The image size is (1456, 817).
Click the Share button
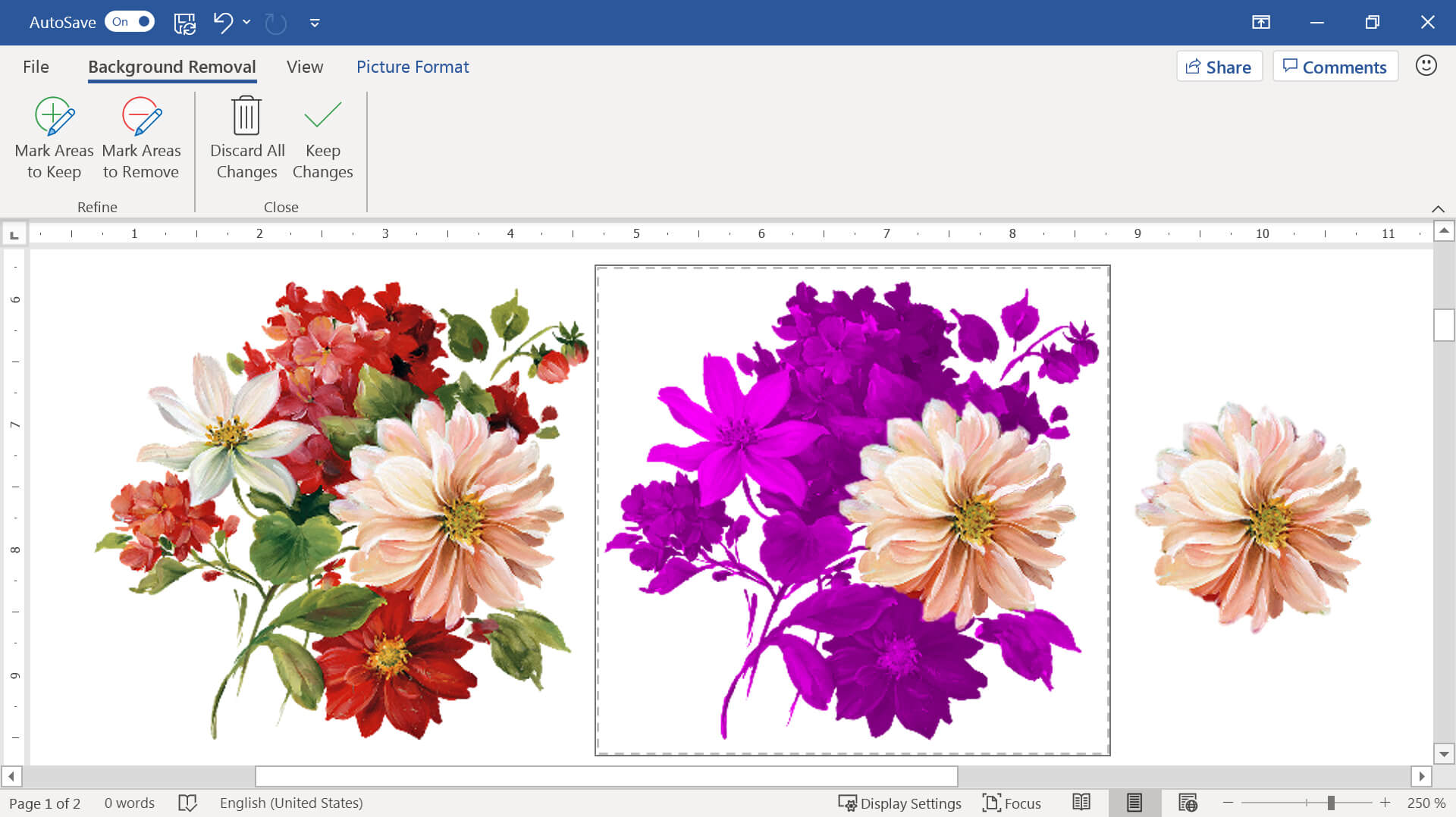click(1219, 67)
